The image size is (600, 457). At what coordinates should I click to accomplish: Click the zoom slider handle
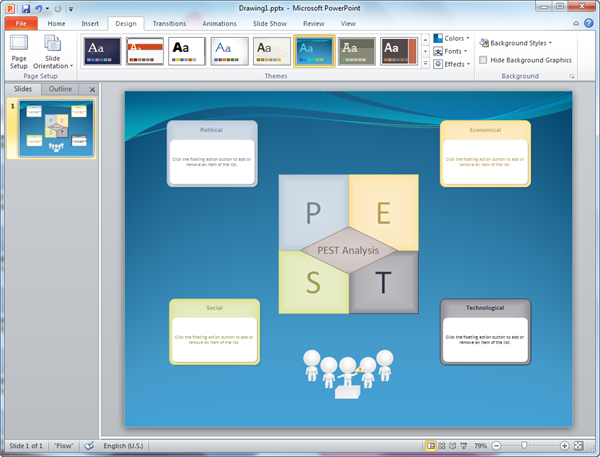(524, 445)
